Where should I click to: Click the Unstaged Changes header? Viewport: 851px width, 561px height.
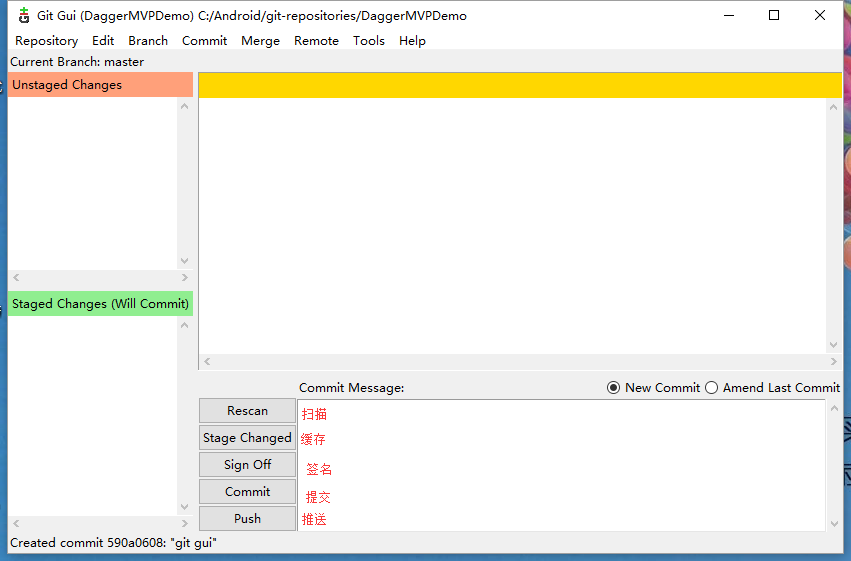pyautogui.click(x=100, y=85)
